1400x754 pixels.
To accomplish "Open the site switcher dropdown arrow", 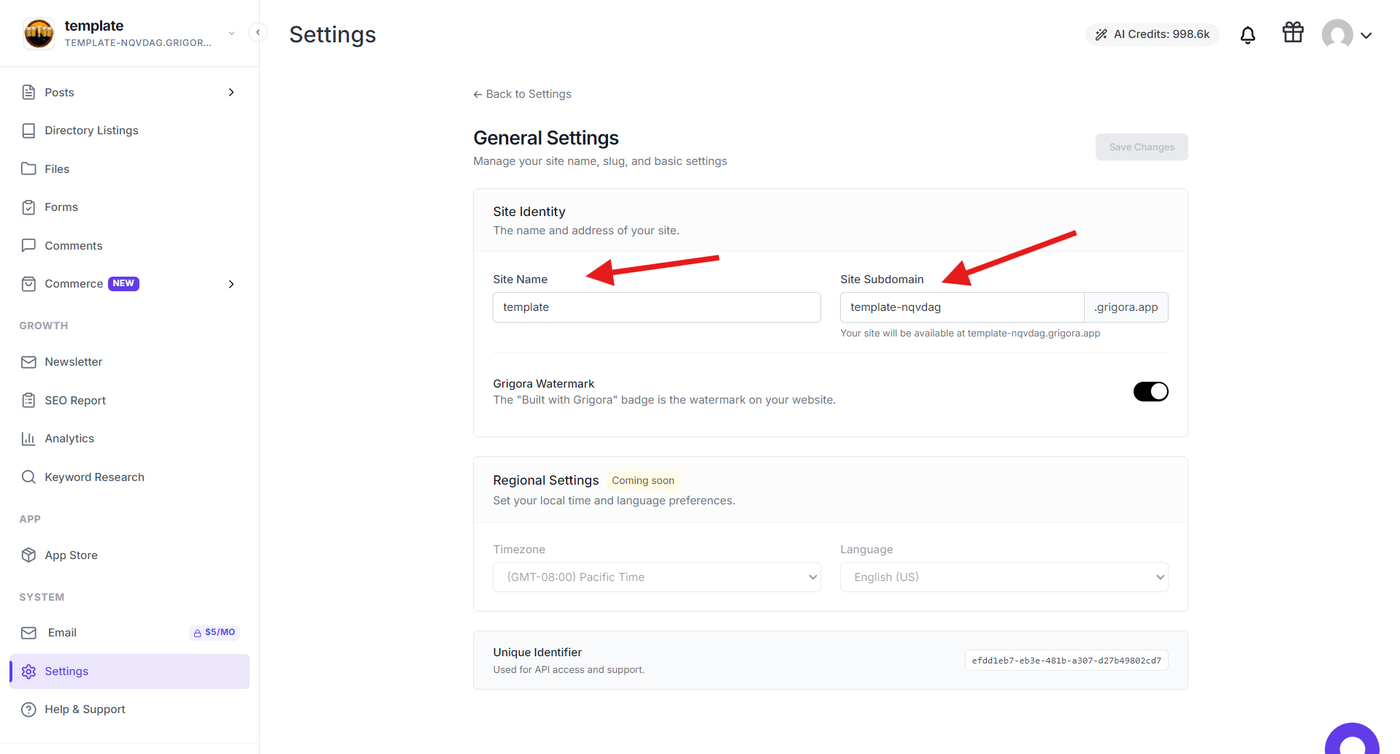I will (x=232, y=33).
